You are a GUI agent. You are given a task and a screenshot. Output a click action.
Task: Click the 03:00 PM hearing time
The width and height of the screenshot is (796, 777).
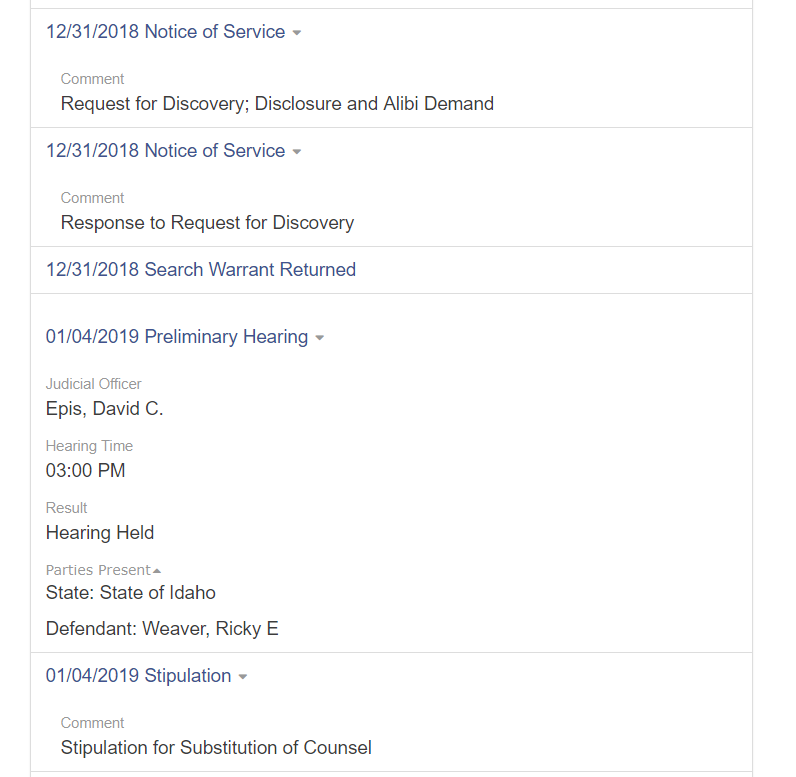pos(85,470)
